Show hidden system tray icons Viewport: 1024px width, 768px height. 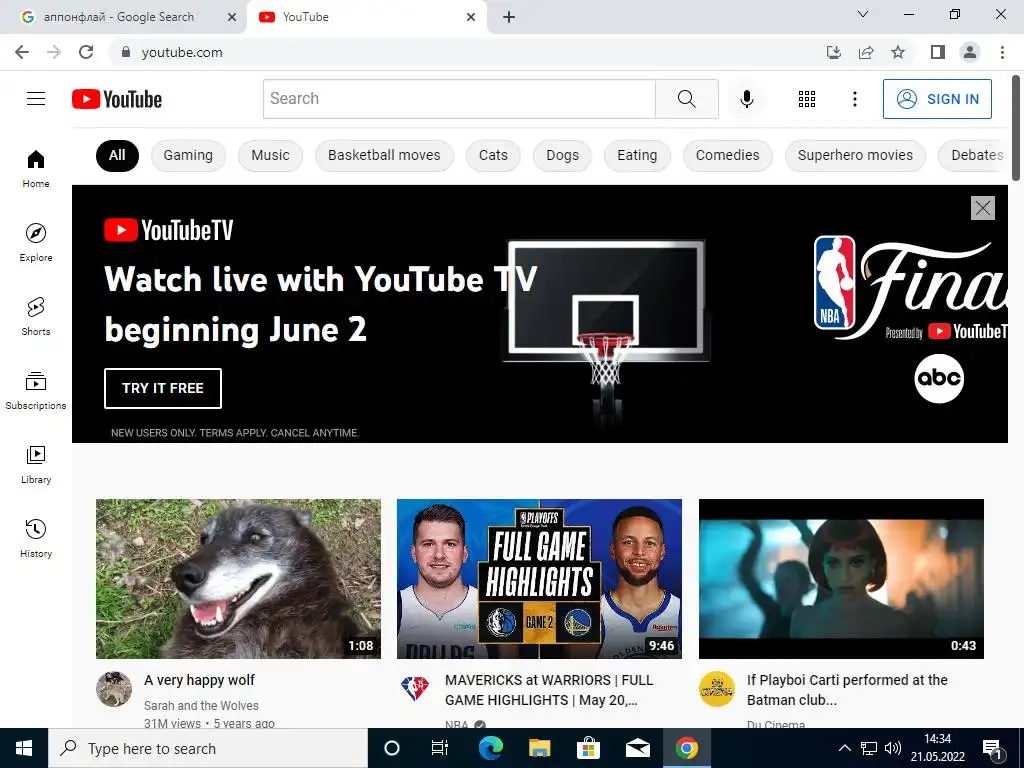click(844, 748)
